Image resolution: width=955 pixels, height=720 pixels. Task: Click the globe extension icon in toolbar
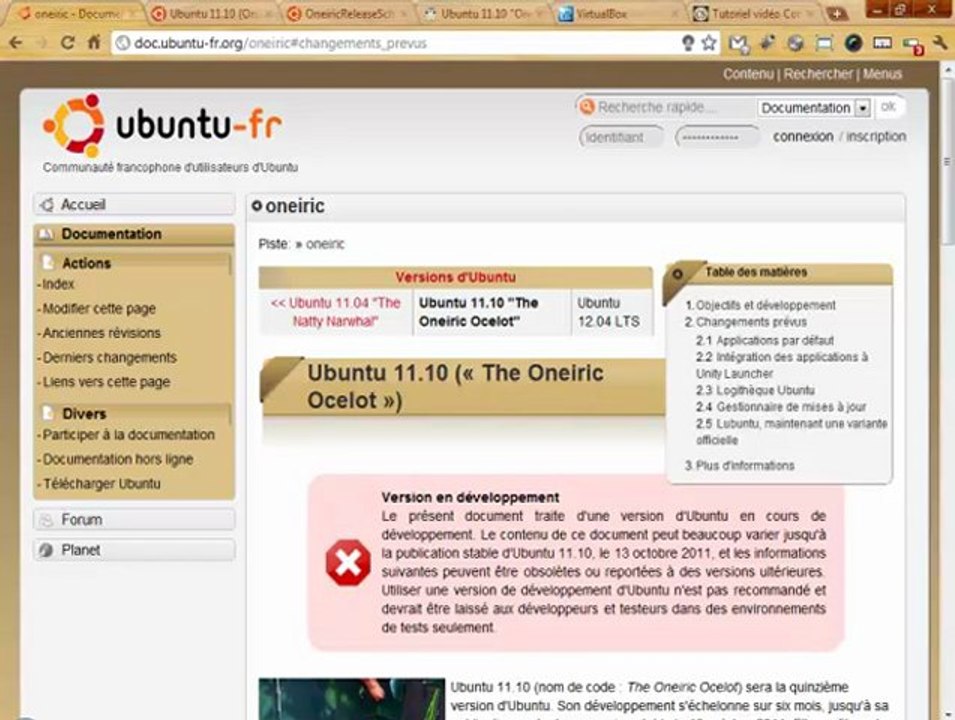pos(795,43)
